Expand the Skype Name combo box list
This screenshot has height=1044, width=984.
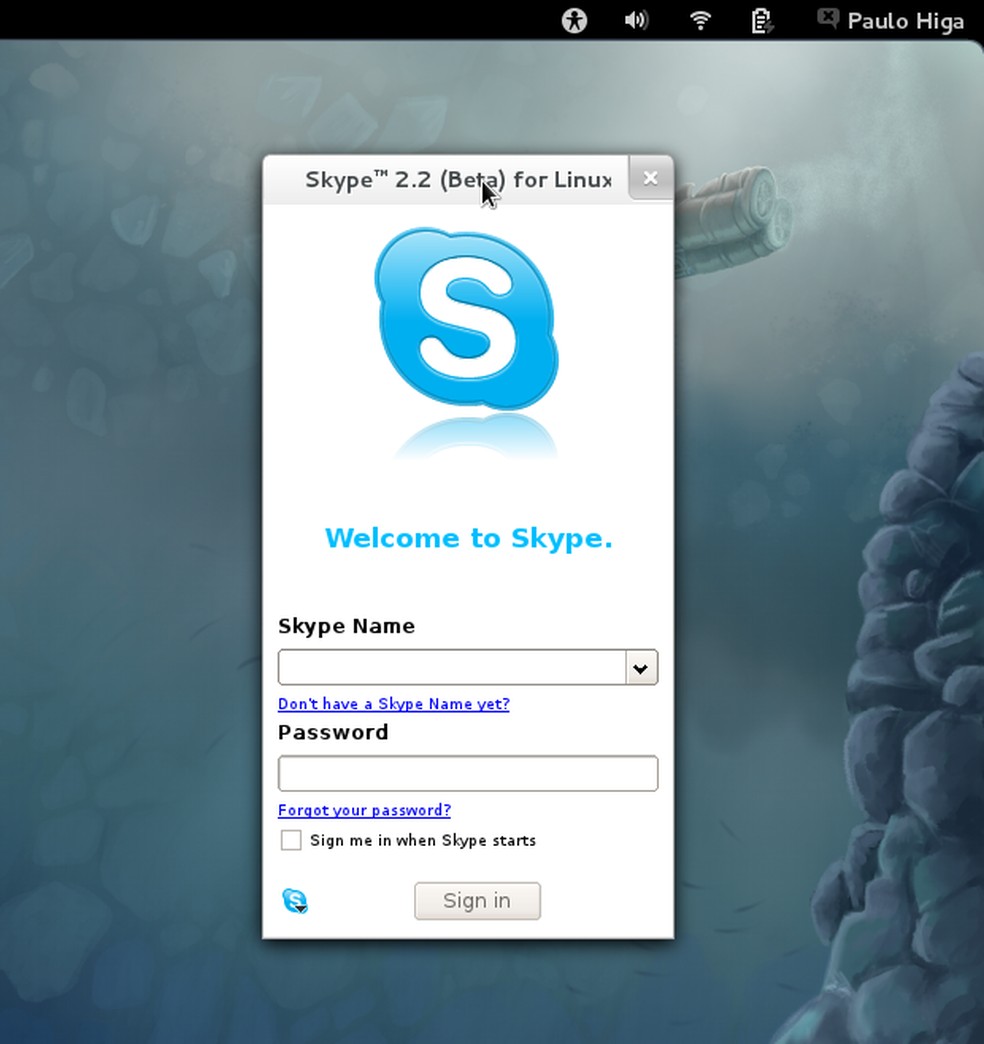(641, 667)
